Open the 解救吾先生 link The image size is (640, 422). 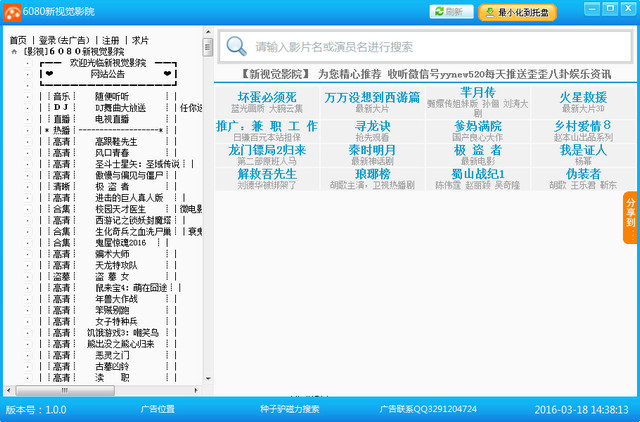[x=267, y=174]
